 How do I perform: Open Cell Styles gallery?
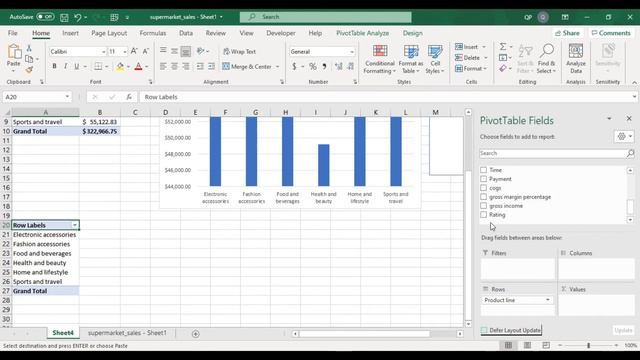click(x=435, y=60)
